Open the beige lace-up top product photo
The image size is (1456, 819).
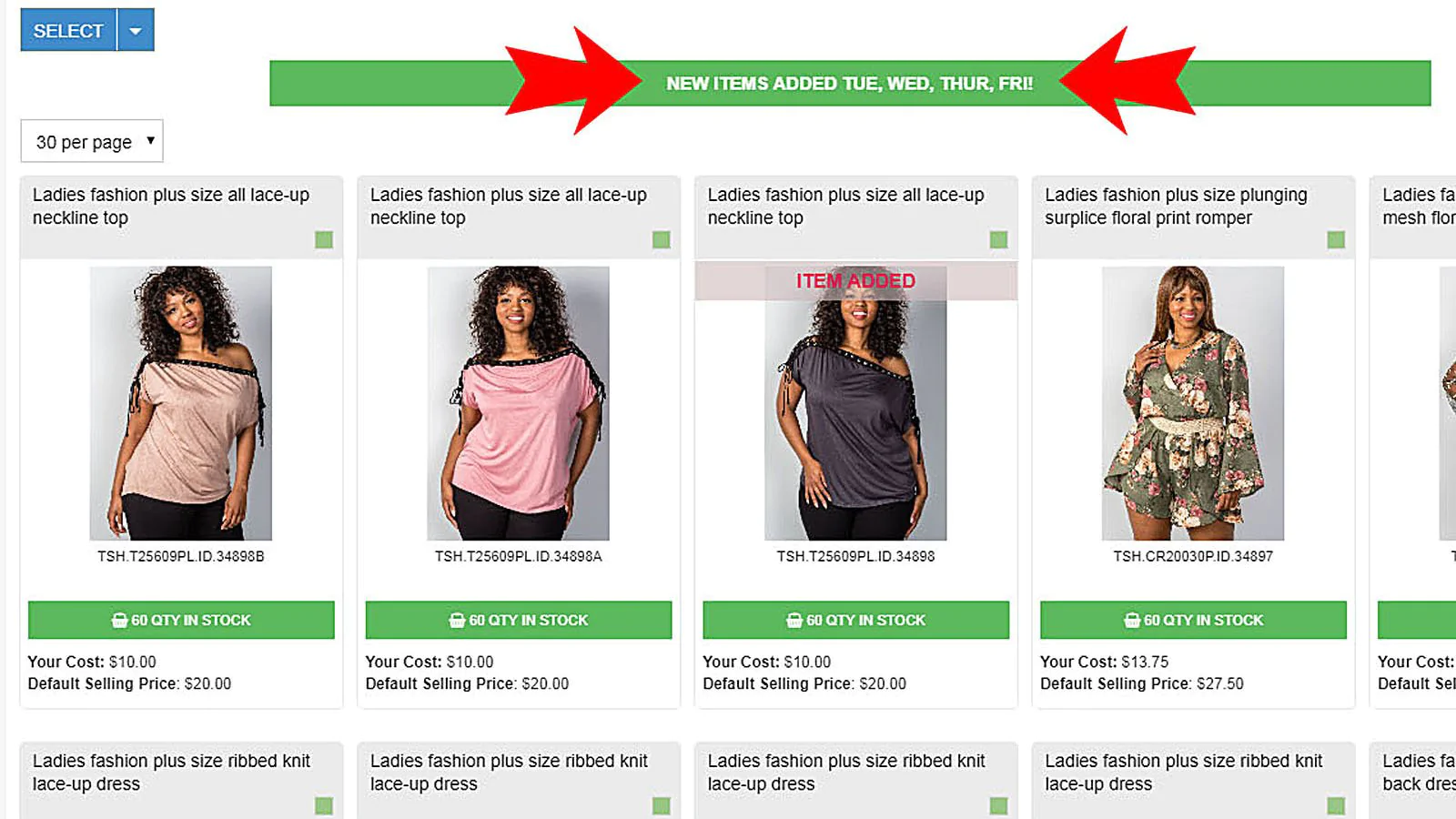click(x=181, y=403)
